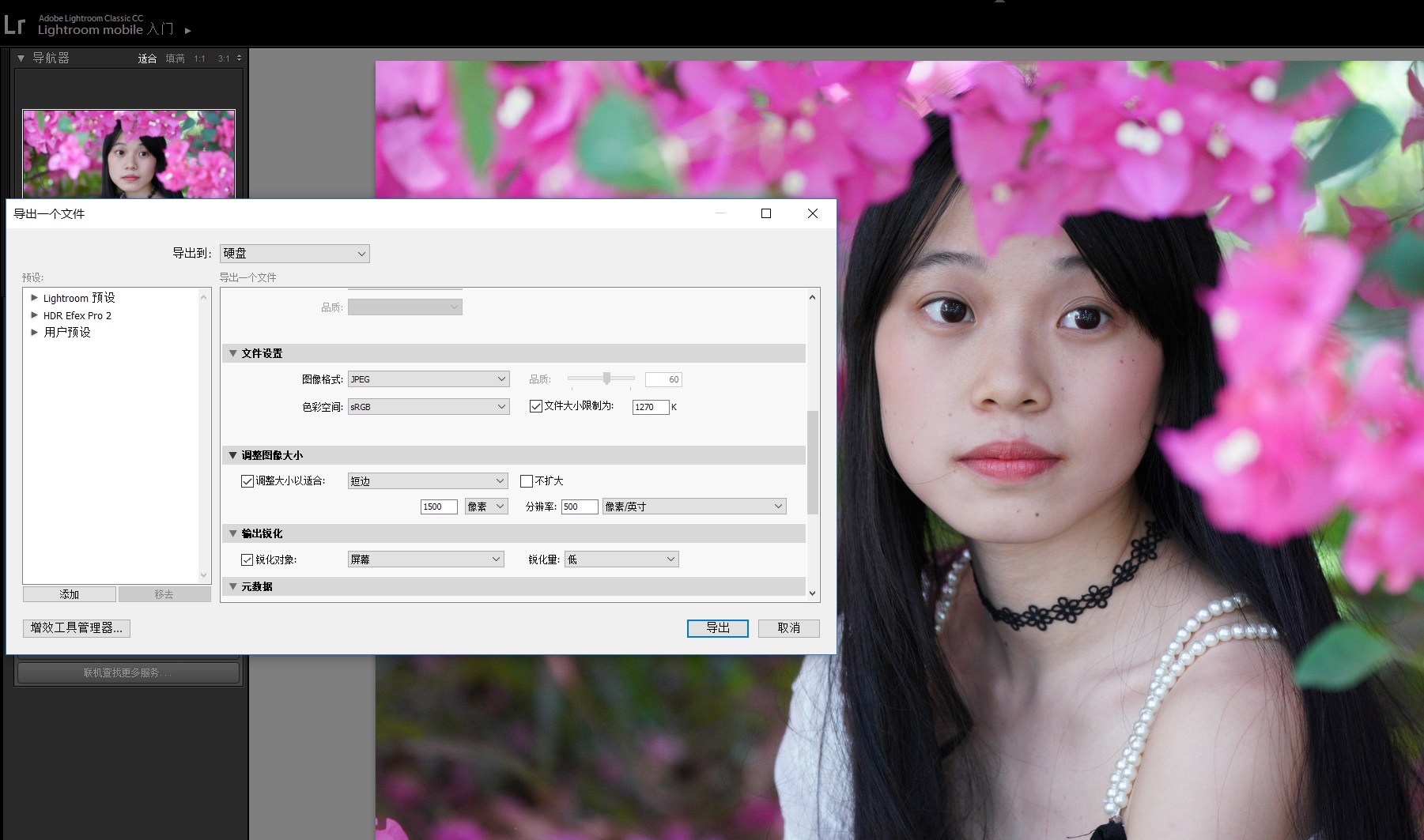
Task: Click the 添加 preset button
Action: [70, 594]
